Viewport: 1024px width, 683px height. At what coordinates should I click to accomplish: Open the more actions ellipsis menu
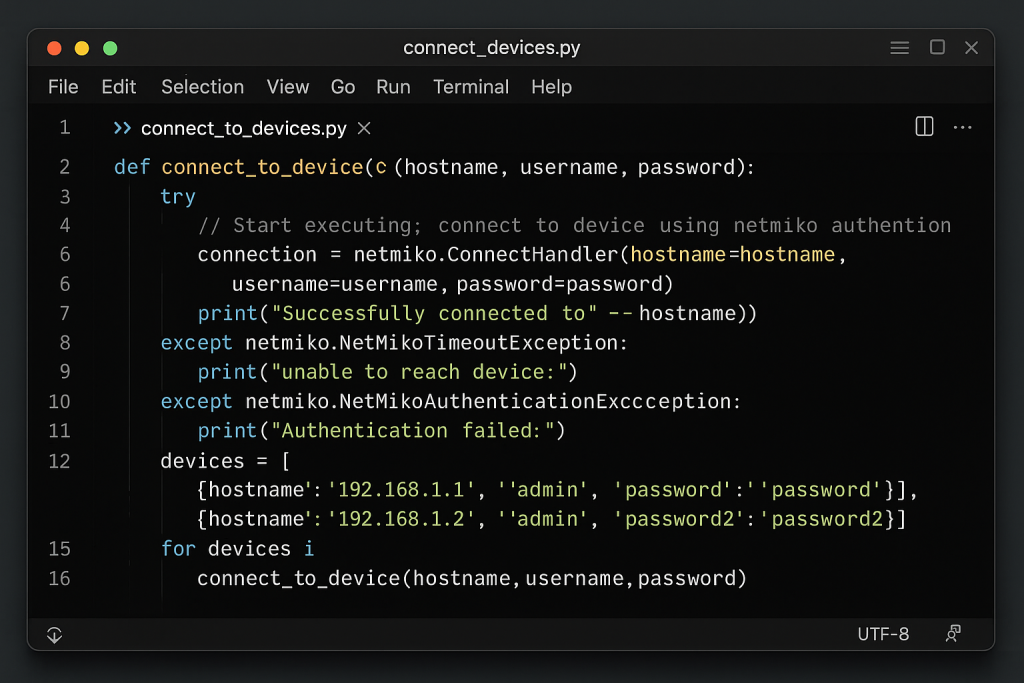(962, 127)
